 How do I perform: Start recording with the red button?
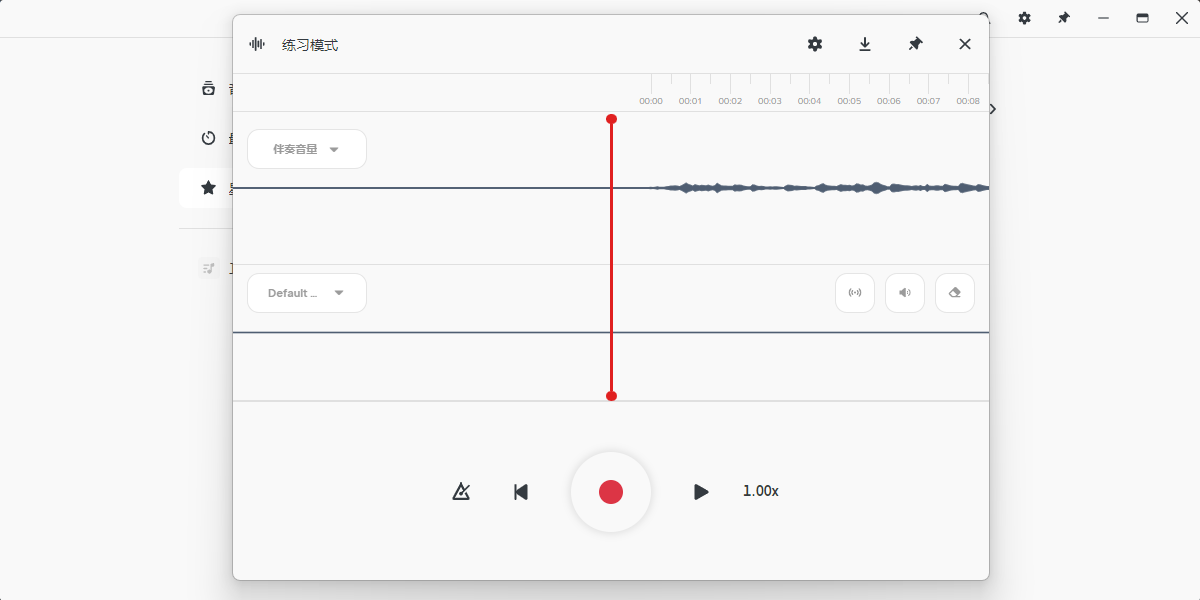coord(611,491)
